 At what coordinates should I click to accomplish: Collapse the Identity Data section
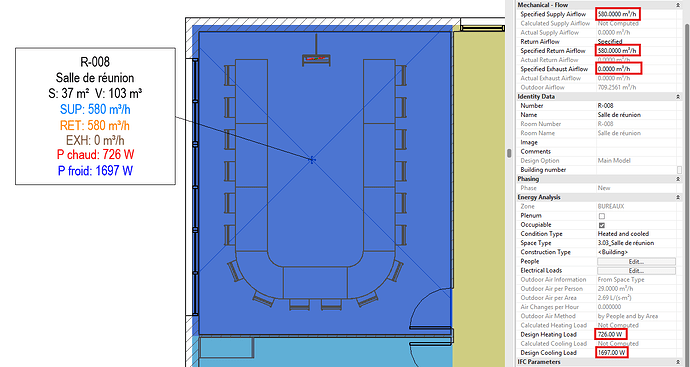(x=678, y=96)
